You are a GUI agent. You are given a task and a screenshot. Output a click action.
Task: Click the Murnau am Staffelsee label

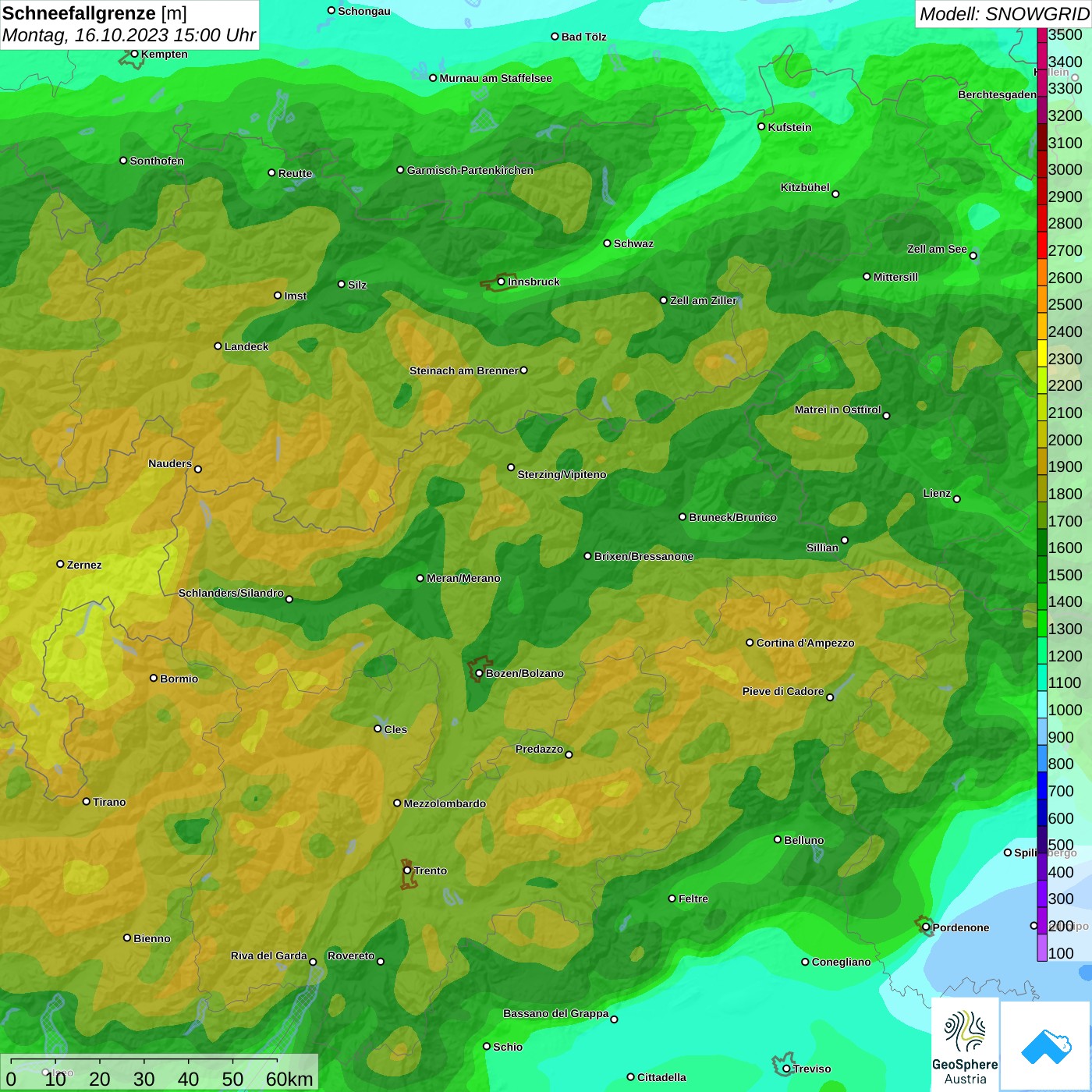pos(495,78)
